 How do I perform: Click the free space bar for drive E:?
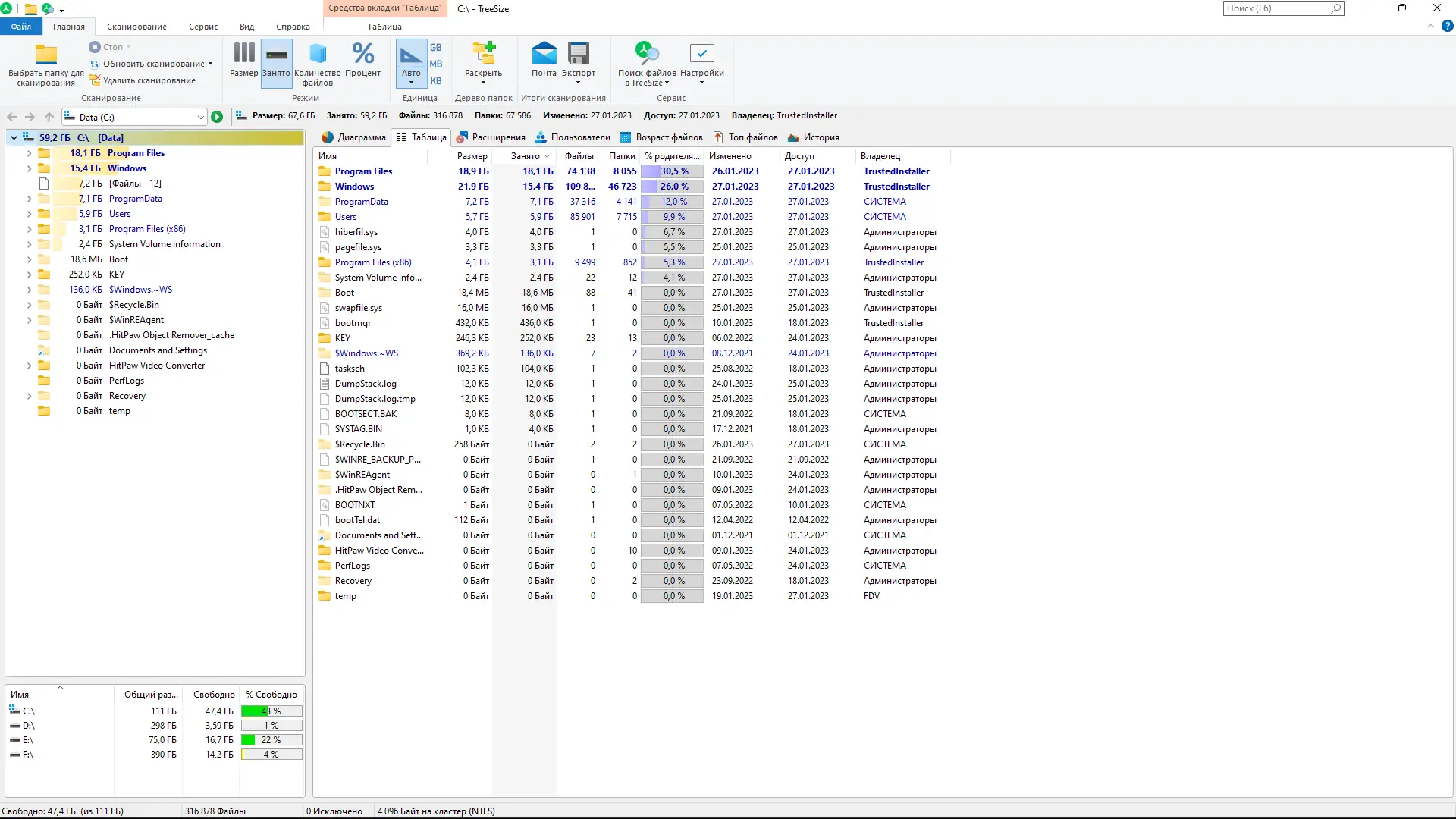pyautogui.click(x=271, y=739)
